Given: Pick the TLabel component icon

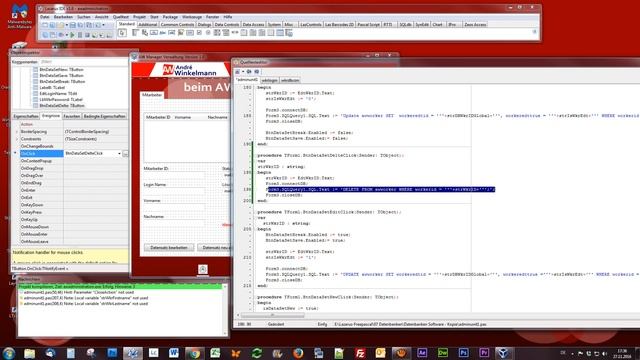Looking at the screenshot, I should 163,33.
